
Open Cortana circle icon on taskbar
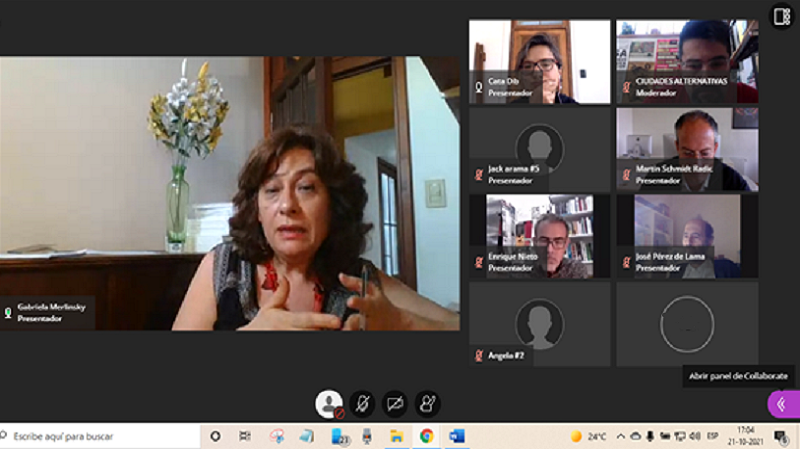coord(215,436)
